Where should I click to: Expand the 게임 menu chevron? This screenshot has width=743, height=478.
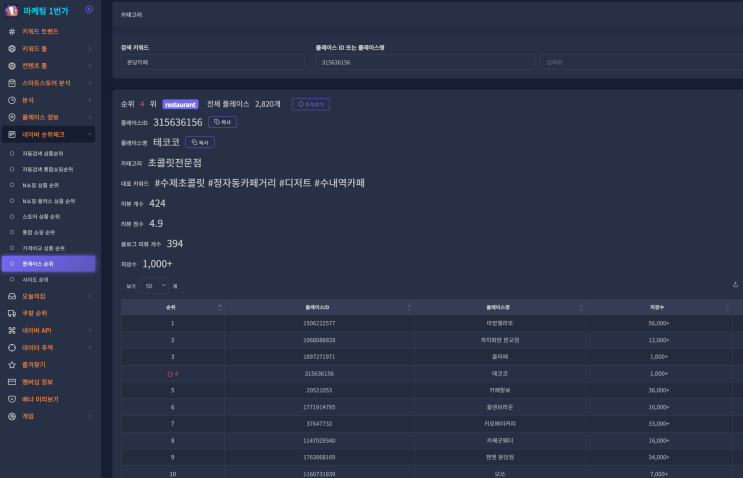pyautogui.click(x=90, y=416)
